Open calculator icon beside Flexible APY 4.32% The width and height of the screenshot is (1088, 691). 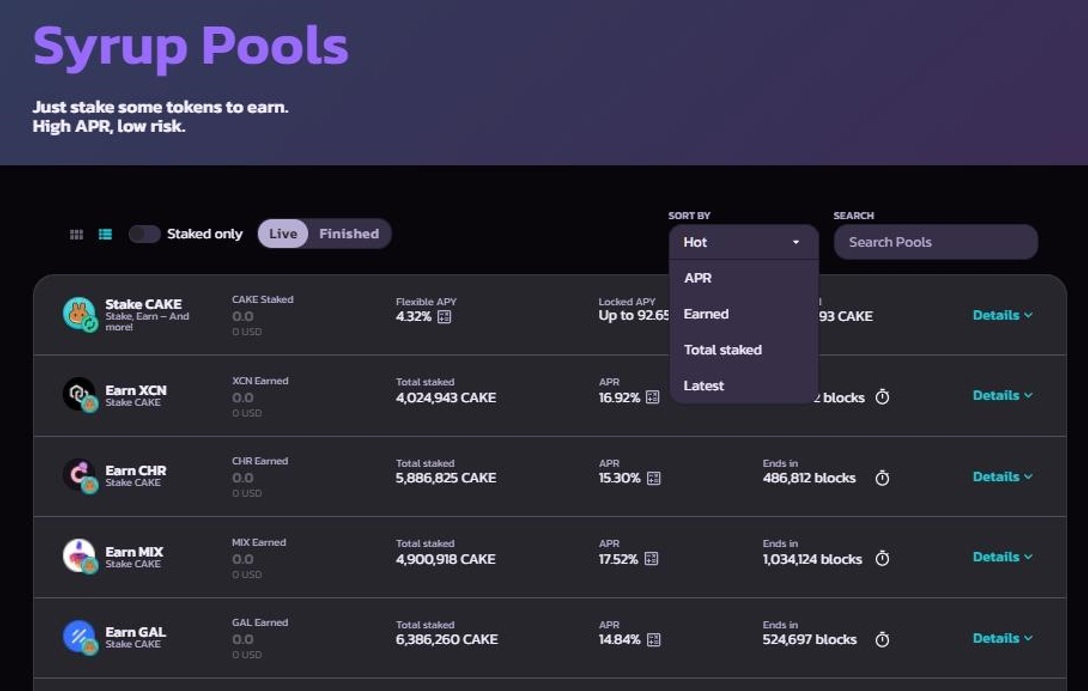click(444, 316)
